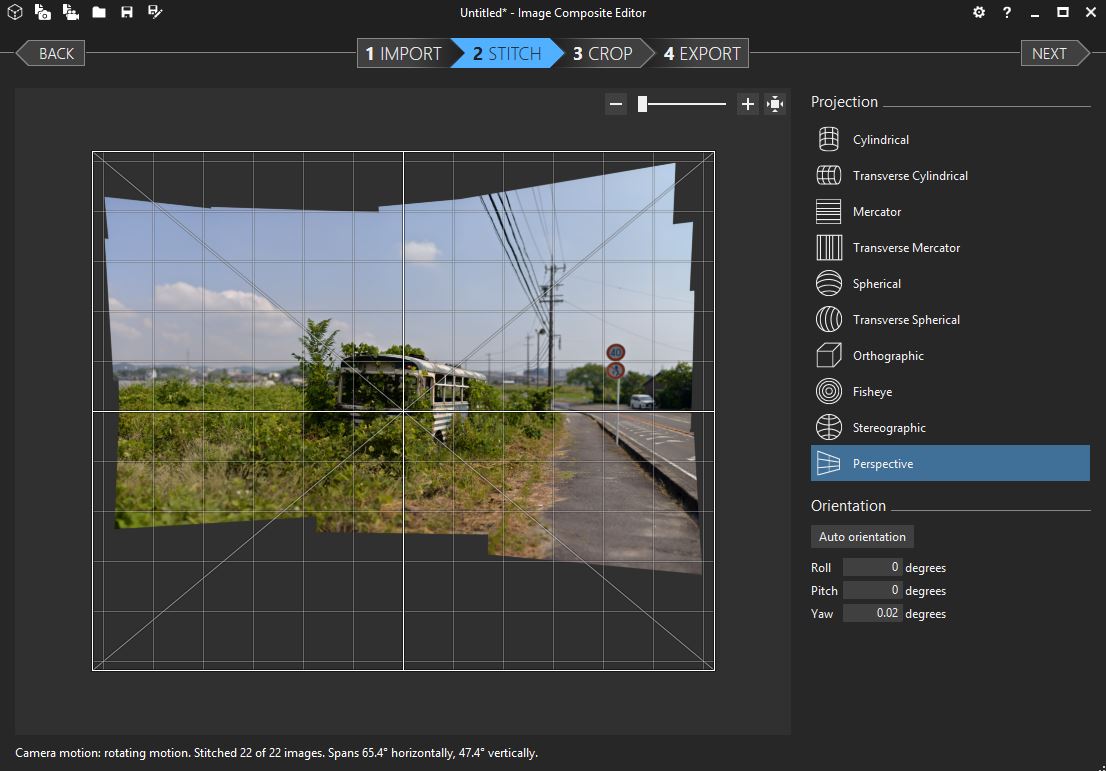The image size is (1106, 771).
Task: Click the Pitch degrees input field
Action: pyautogui.click(x=873, y=590)
